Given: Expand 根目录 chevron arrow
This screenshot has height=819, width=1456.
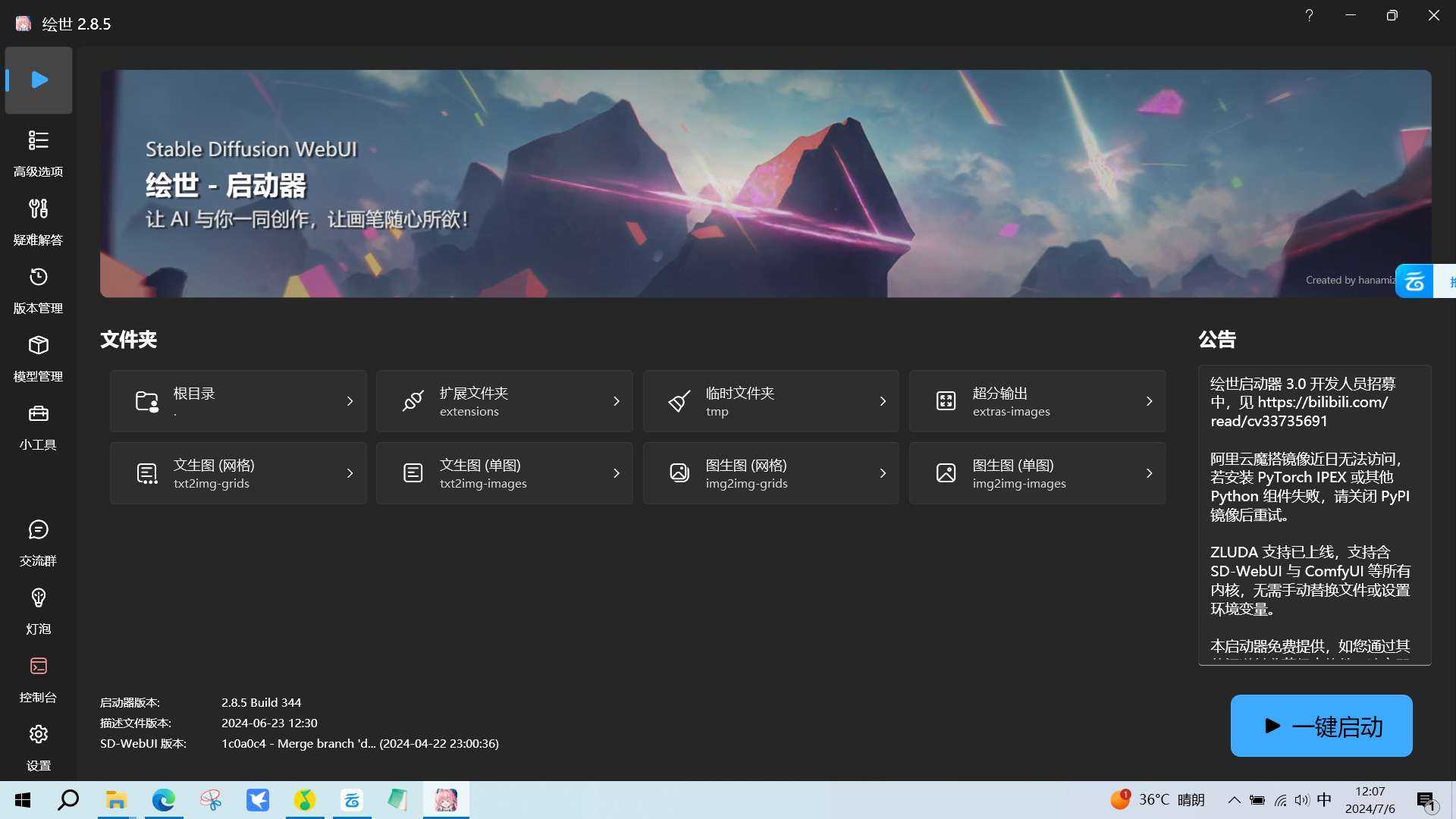Looking at the screenshot, I should [350, 401].
